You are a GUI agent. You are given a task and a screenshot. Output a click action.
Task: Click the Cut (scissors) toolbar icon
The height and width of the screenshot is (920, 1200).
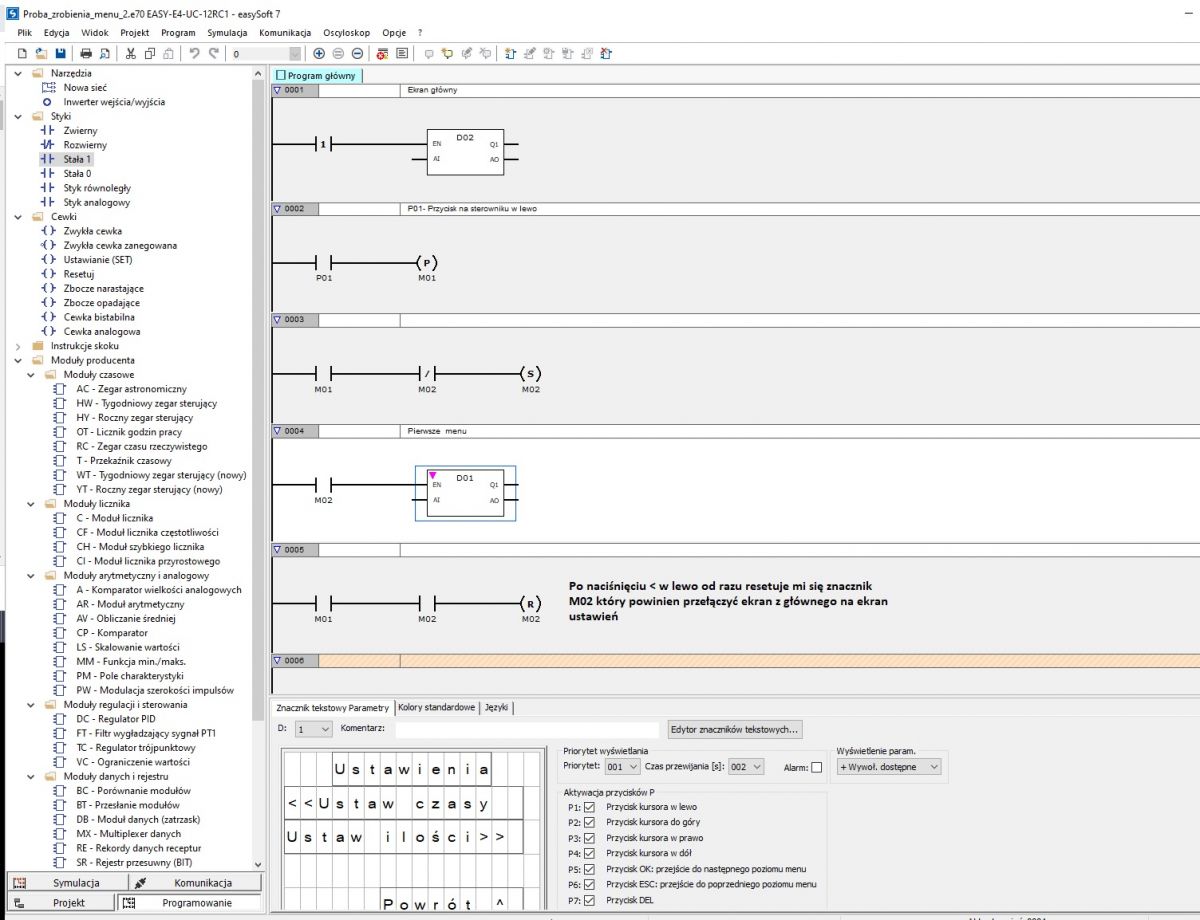[x=130, y=53]
